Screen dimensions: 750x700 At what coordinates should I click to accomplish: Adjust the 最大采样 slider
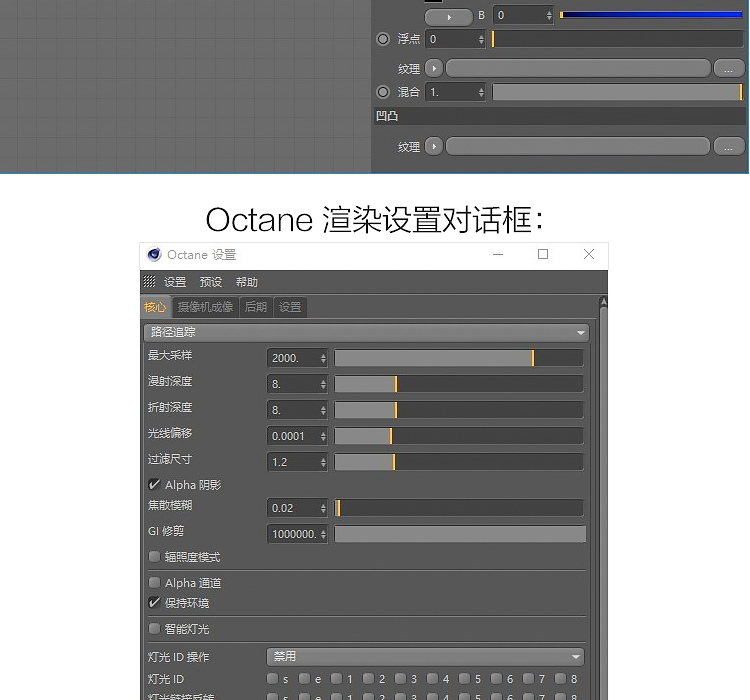[x=459, y=358]
